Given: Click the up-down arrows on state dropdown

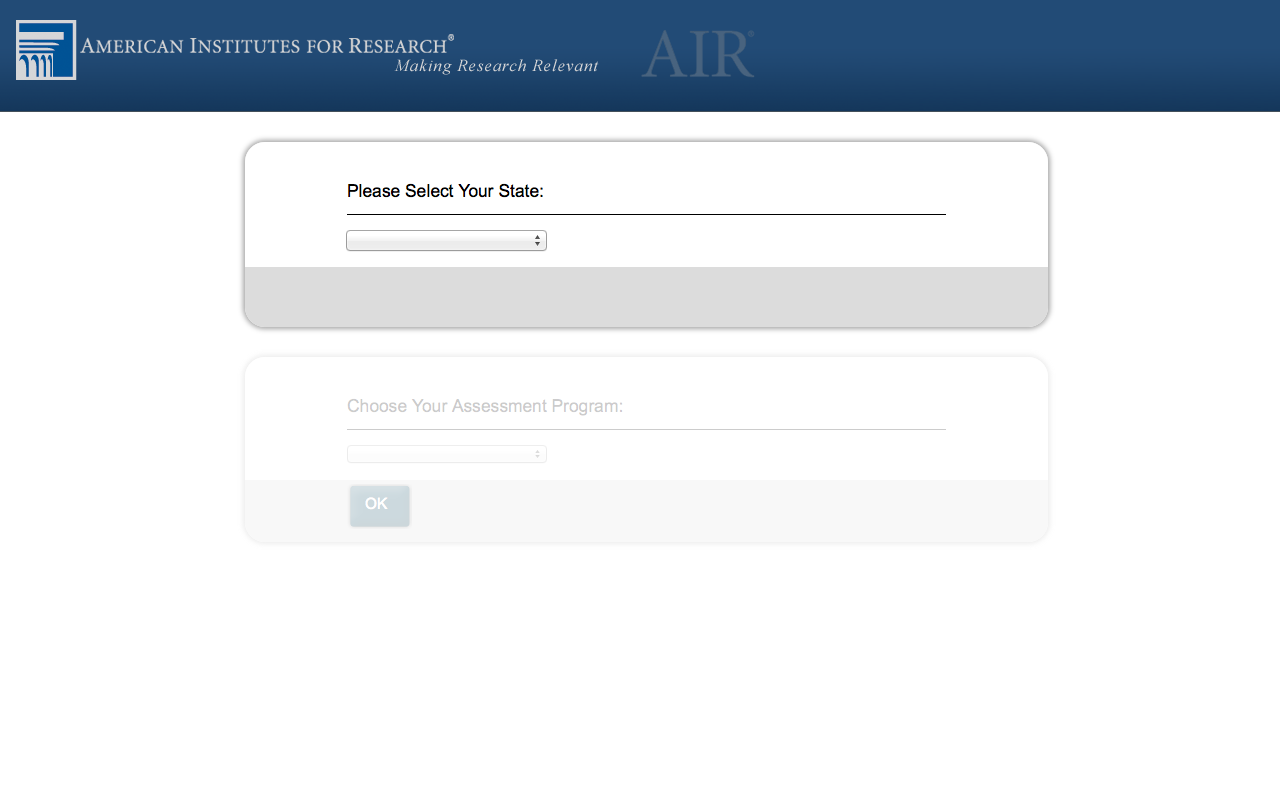Looking at the screenshot, I should pyautogui.click(x=537, y=240).
